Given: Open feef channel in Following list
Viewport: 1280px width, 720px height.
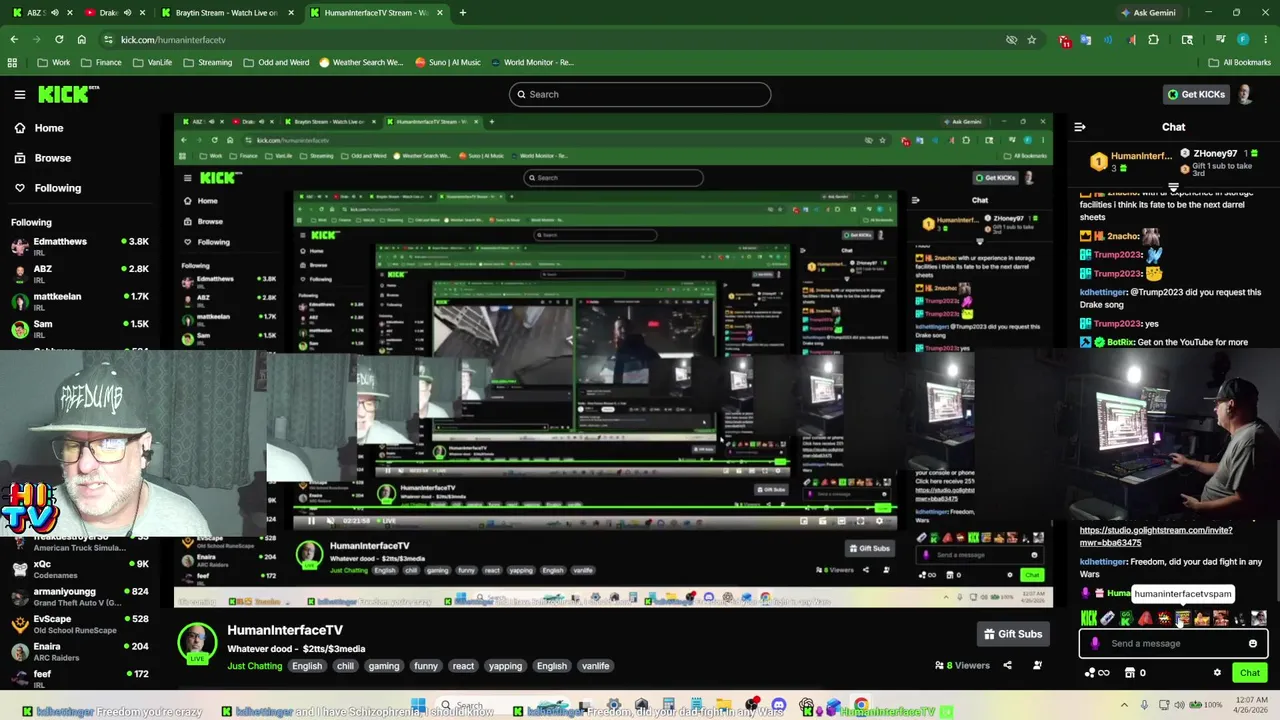Looking at the screenshot, I should [x=79, y=678].
